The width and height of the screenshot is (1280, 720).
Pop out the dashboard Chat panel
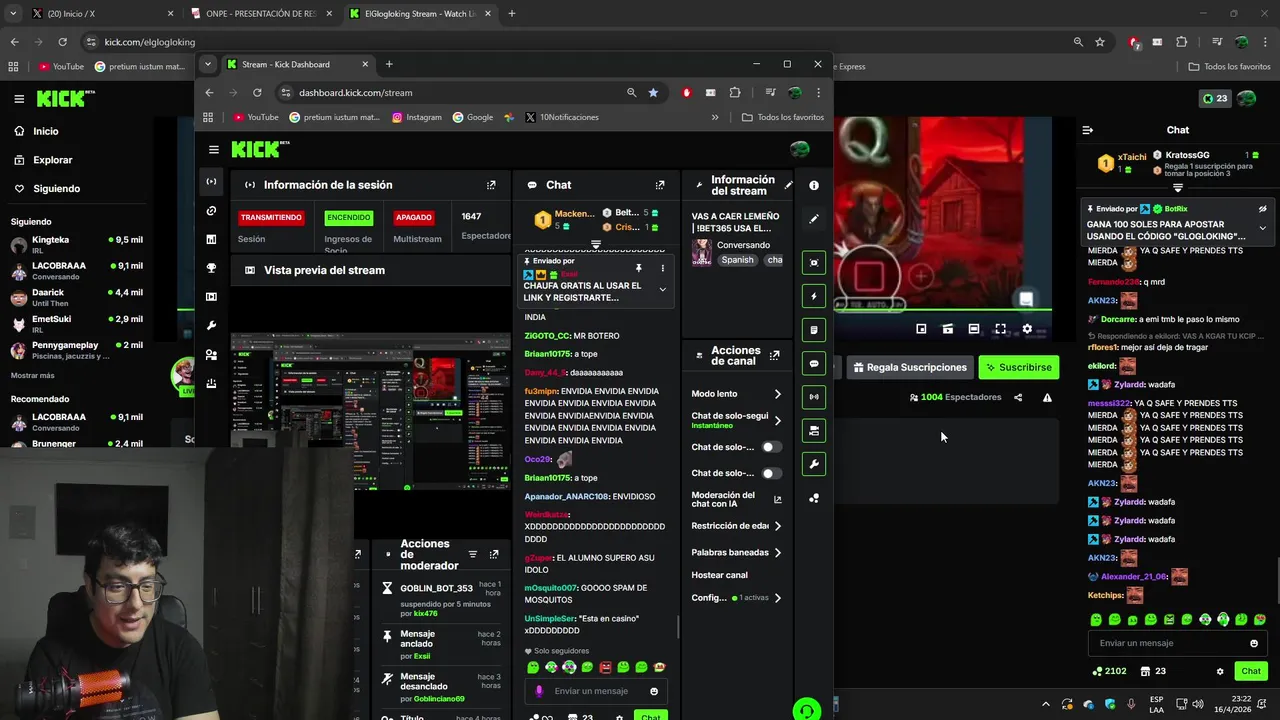click(660, 185)
